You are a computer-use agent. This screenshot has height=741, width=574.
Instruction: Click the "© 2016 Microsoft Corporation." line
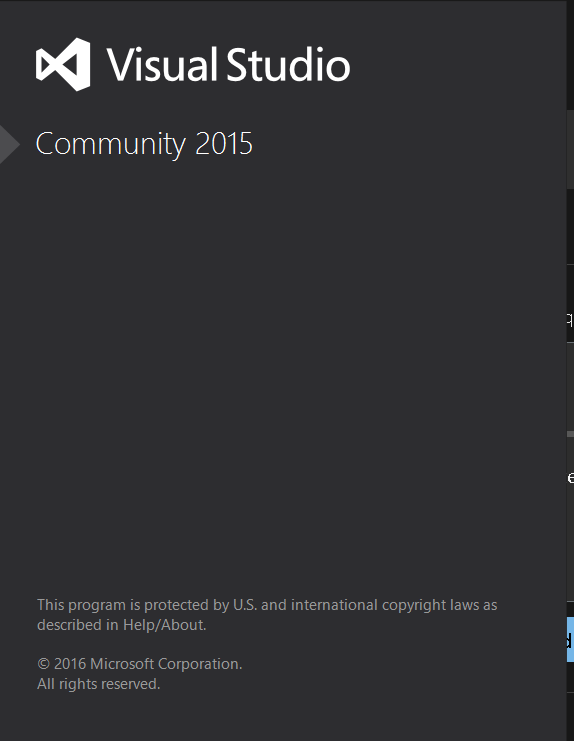pos(139,664)
